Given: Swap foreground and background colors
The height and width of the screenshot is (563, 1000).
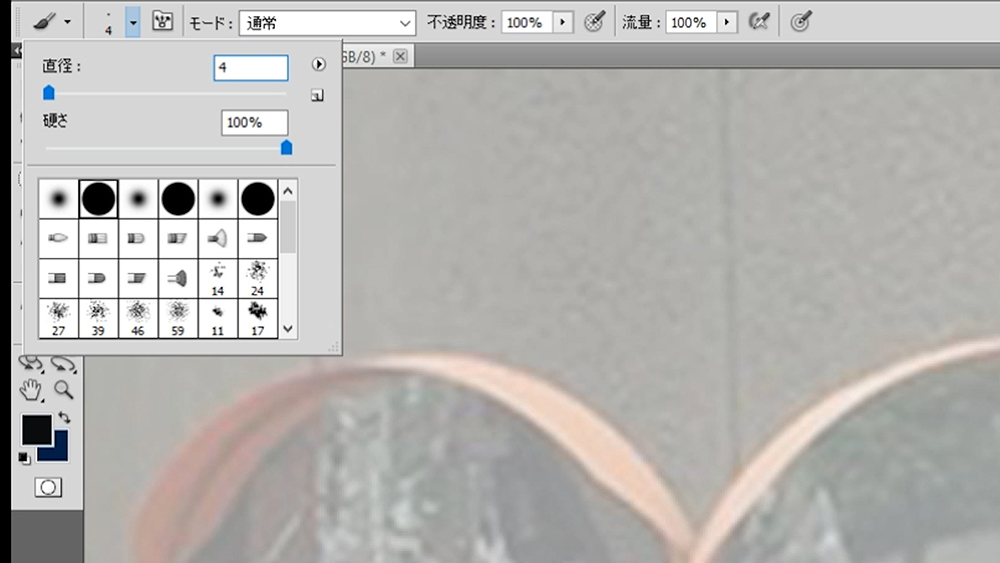Looking at the screenshot, I should point(65,417).
